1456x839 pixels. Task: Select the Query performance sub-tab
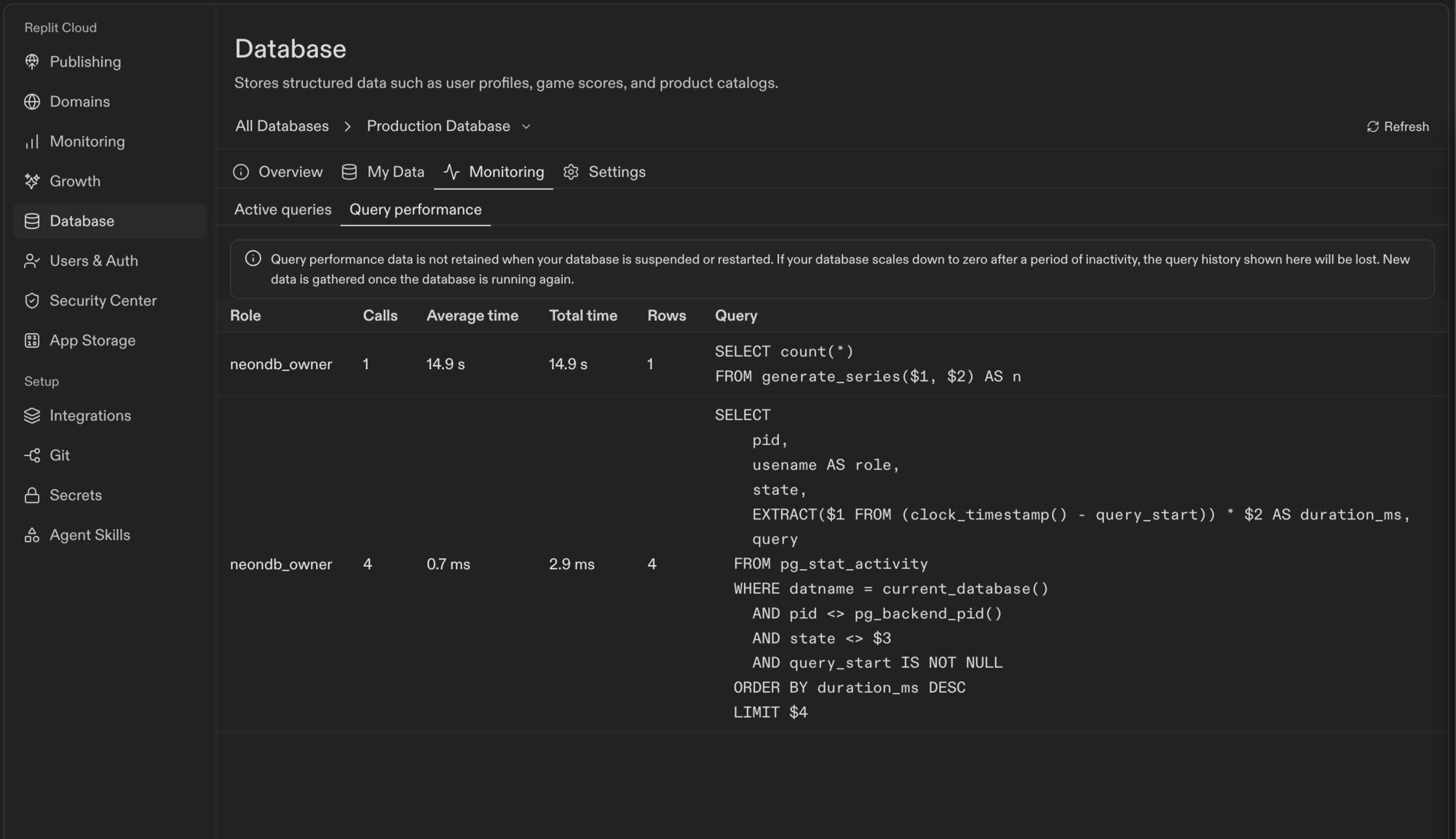416,210
